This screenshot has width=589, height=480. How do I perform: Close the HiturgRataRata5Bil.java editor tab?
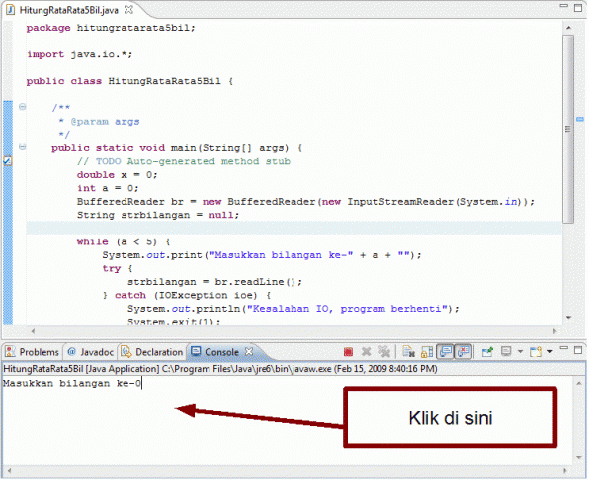click(x=128, y=10)
